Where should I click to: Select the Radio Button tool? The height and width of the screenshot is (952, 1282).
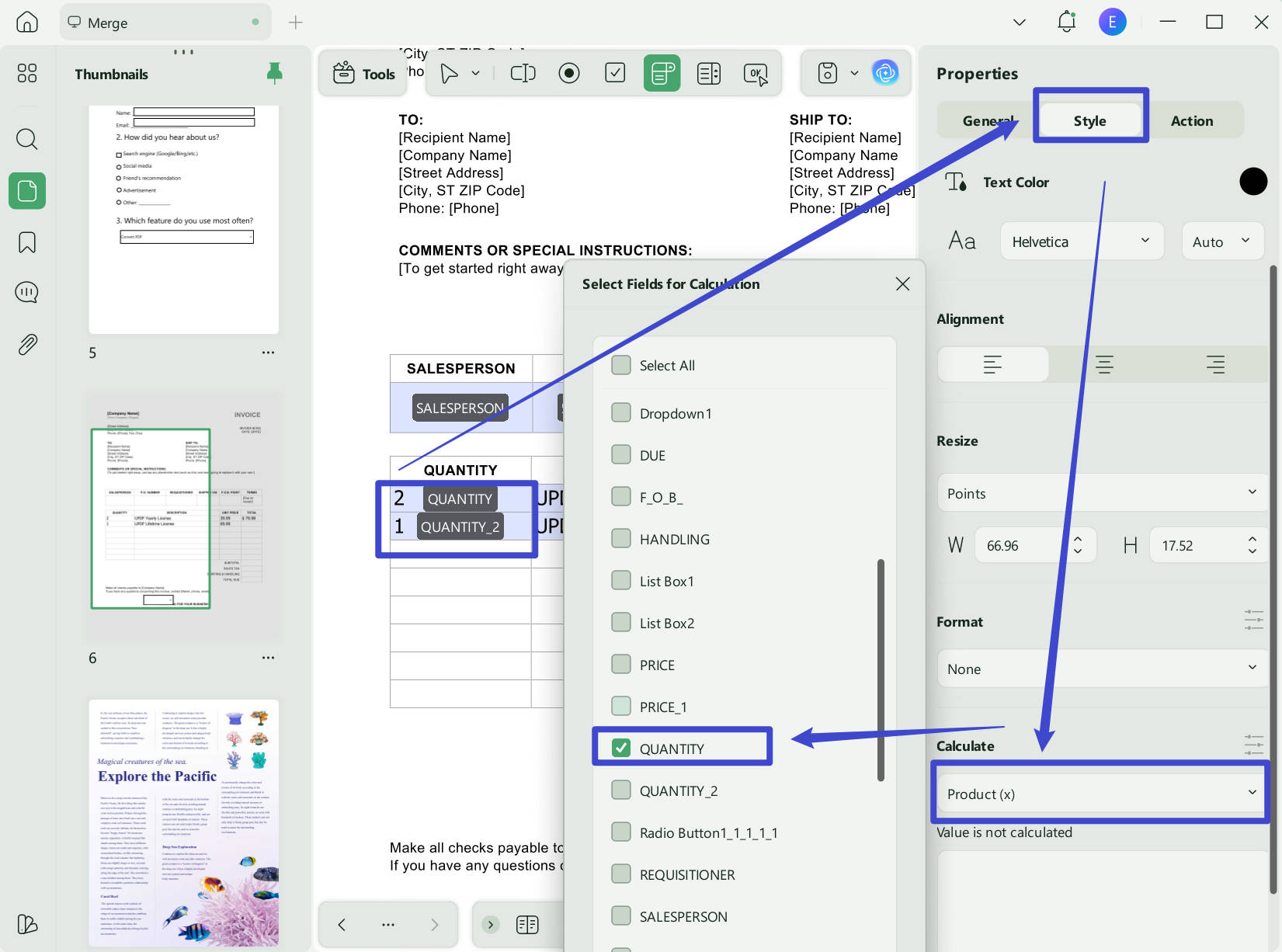click(569, 74)
